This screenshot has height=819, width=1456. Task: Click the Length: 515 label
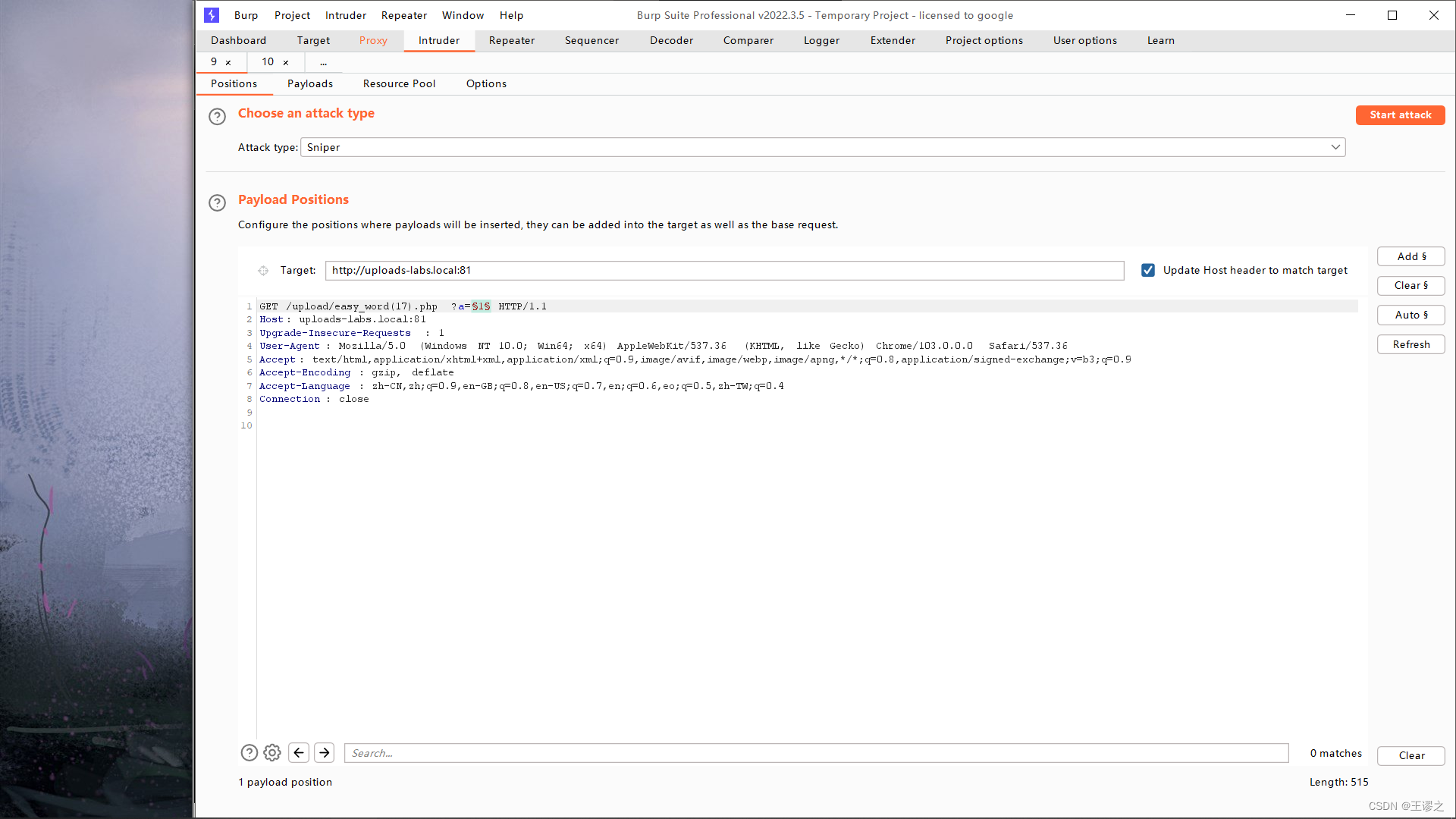click(1338, 782)
